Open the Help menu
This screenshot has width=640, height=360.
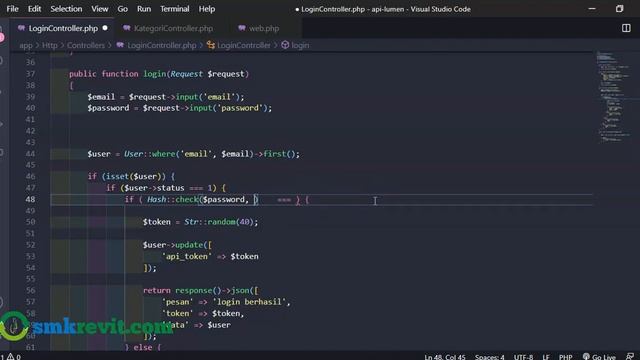pos(207,9)
